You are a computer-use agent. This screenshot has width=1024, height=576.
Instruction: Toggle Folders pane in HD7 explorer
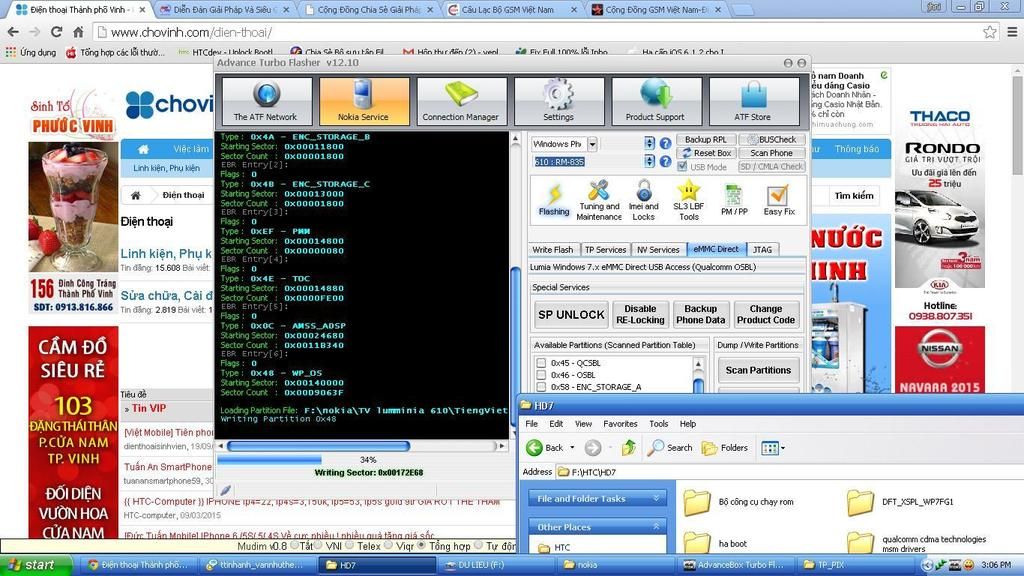pos(724,447)
